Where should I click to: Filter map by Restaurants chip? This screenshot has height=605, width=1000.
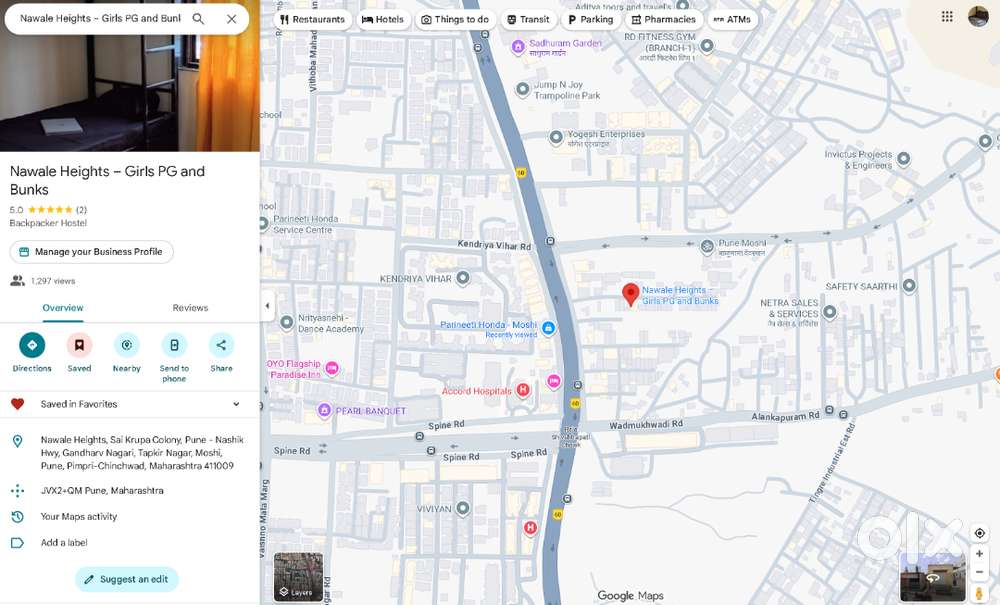click(x=313, y=19)
